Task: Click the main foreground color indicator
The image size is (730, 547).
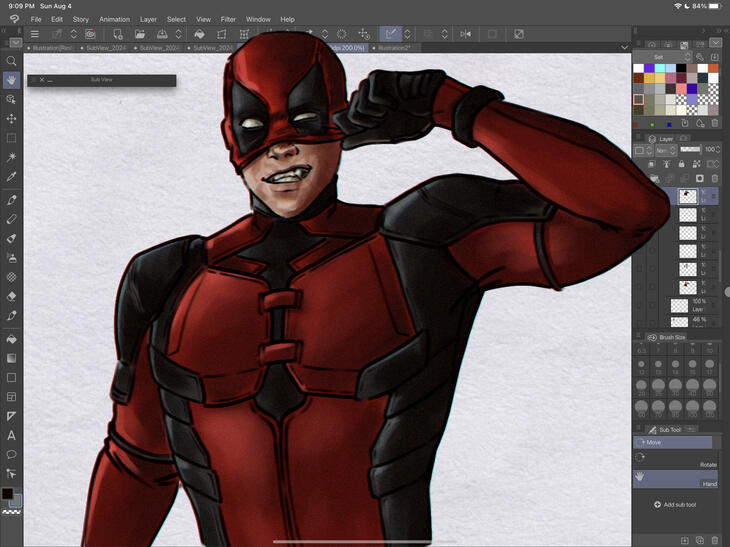Action: point(7,493)
